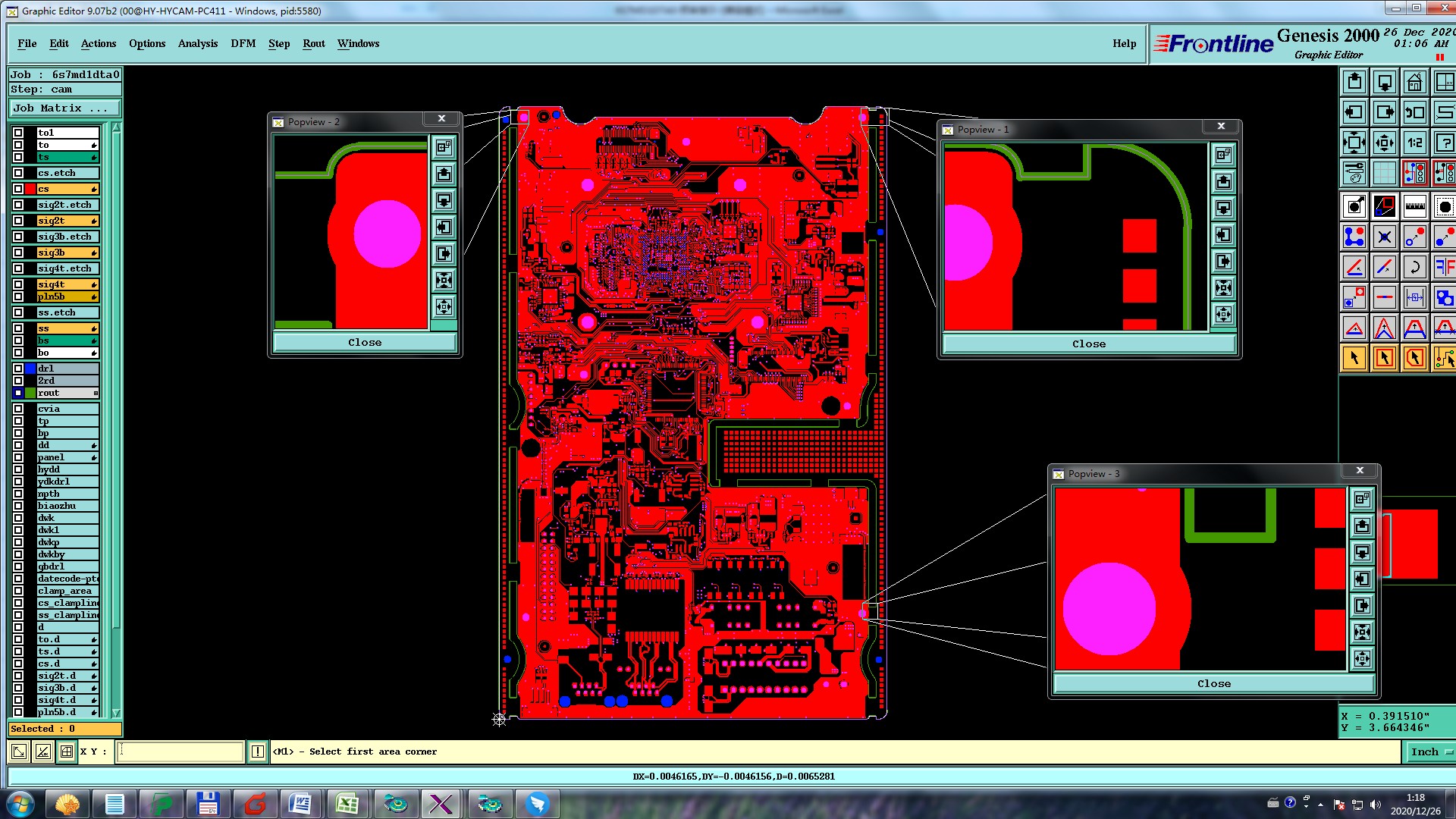The image size is (1456, 819).
Task: Close Popview 3 using its Close button
Action: 1213,683
